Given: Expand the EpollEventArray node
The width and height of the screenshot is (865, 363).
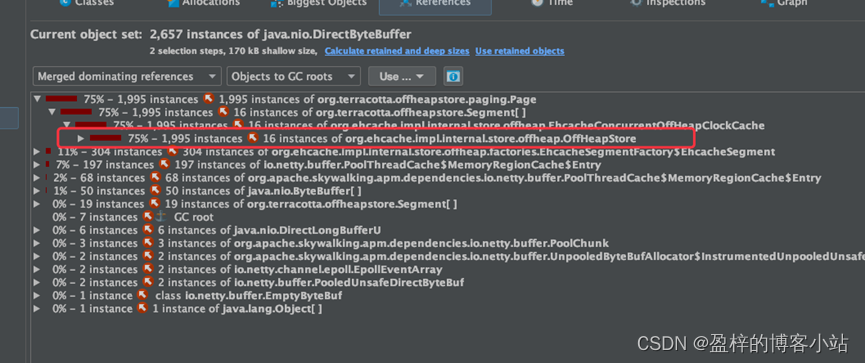Looking at the screenshot, I should point(37,269).
